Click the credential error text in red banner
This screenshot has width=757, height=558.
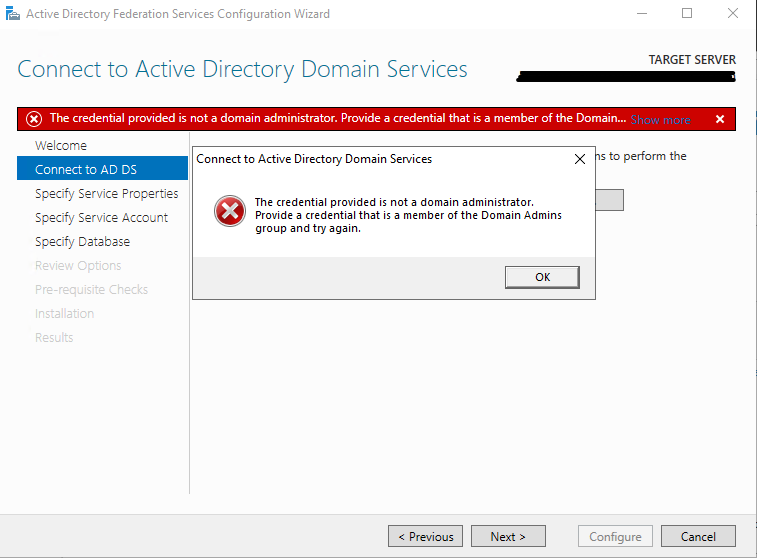(x=338, y=118)
